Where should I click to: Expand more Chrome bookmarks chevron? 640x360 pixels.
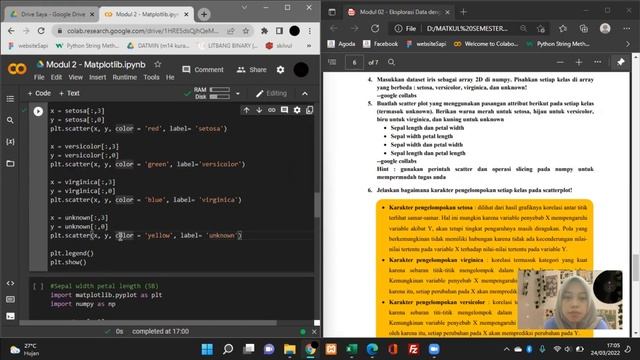click(309, 45)
